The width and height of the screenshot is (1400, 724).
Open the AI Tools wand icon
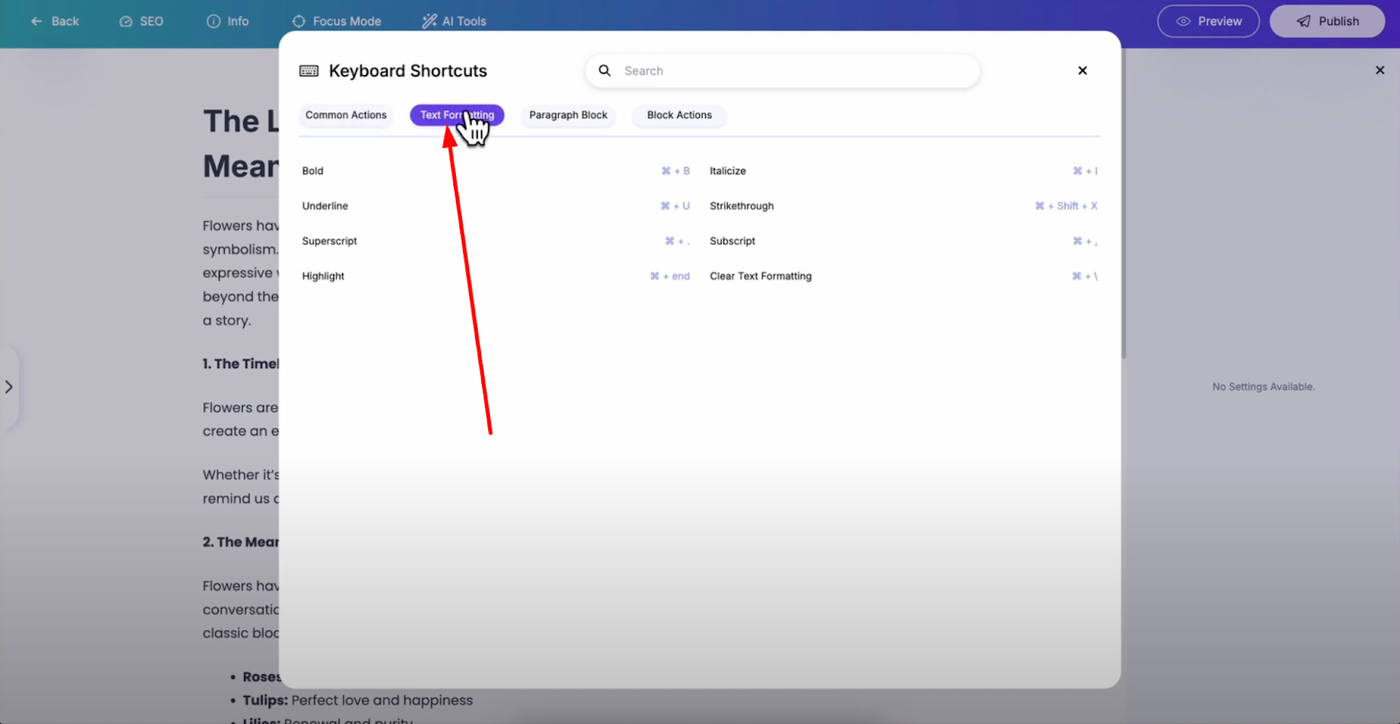tap(430, 21)
